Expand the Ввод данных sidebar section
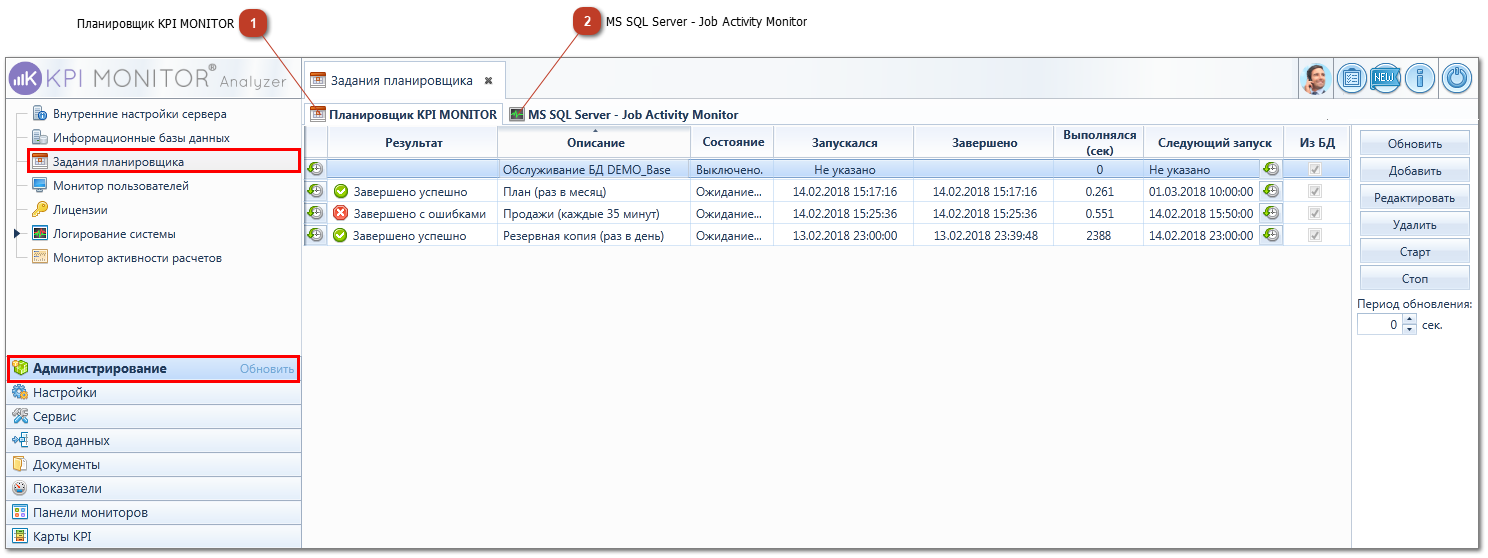Viewport: 1488px width, 558px height. 153,441
